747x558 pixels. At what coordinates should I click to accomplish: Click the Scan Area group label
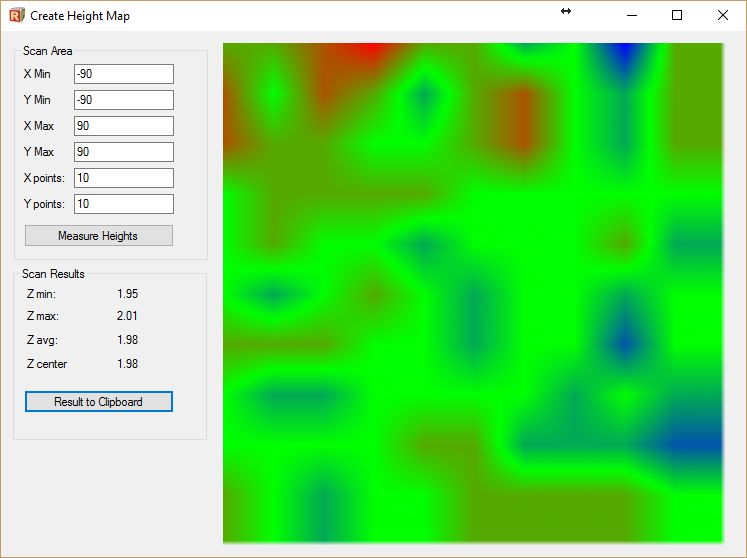47,51
